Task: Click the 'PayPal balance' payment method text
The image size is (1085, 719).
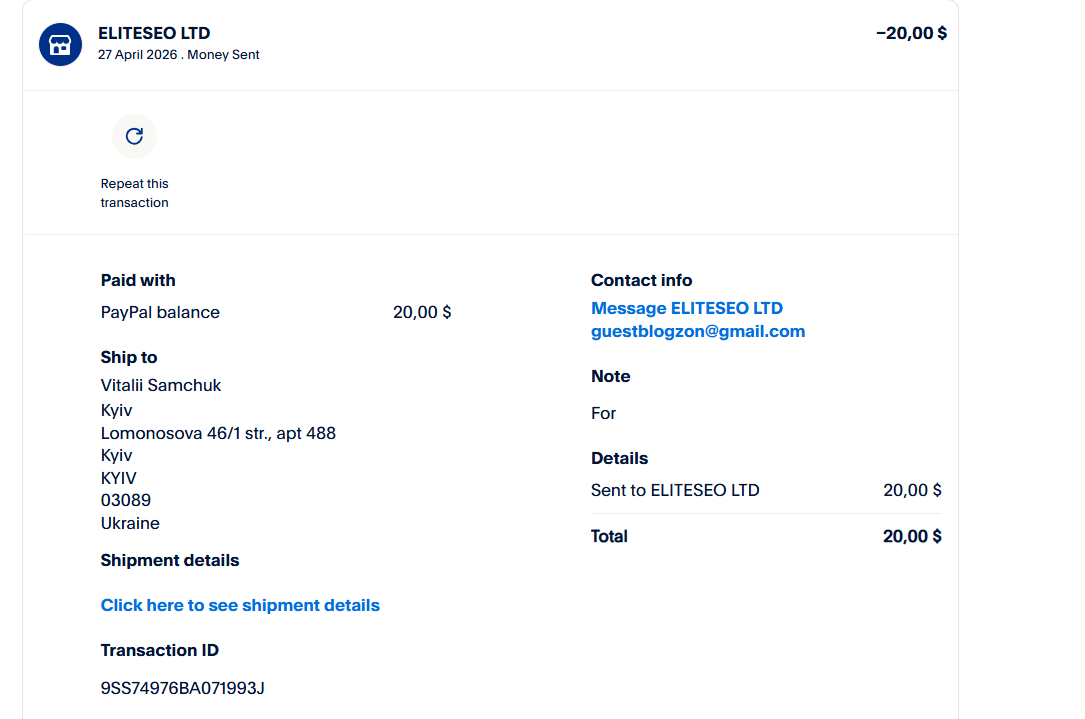Action: (x=160, y=312)
